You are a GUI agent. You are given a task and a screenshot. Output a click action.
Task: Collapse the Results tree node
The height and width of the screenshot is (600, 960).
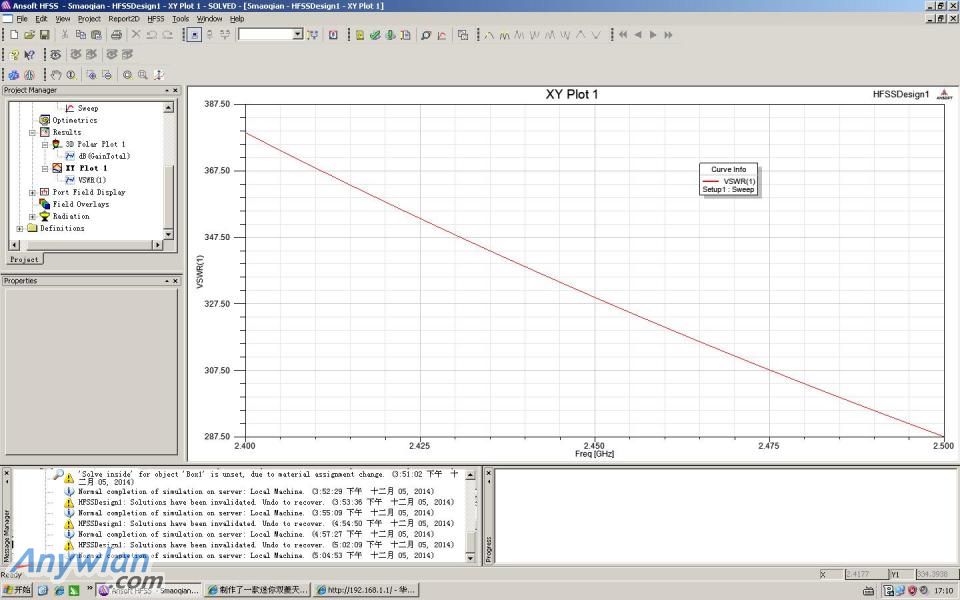coord(32,132)
